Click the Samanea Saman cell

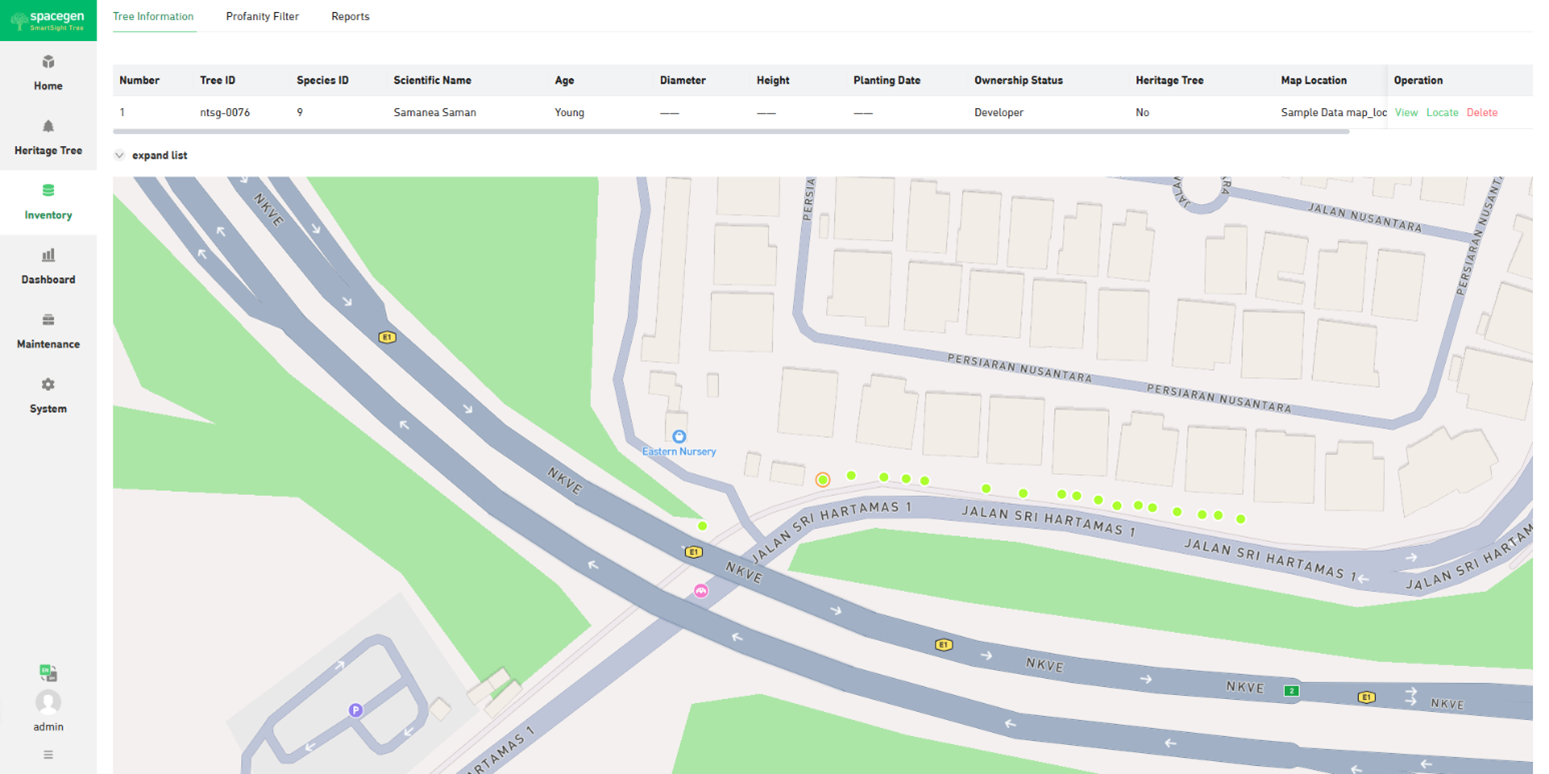click(435, 113)
